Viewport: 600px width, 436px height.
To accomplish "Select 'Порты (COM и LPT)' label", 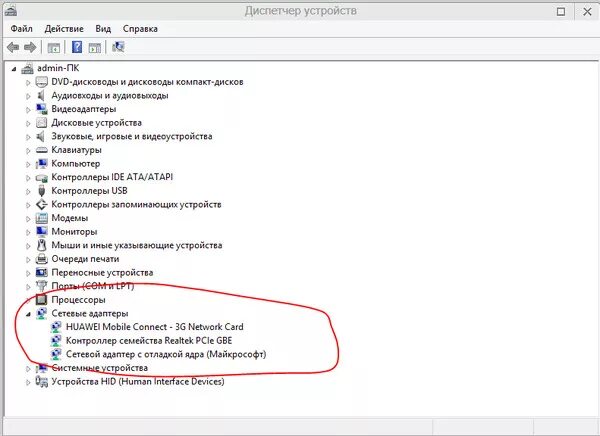I will [93, 286].
